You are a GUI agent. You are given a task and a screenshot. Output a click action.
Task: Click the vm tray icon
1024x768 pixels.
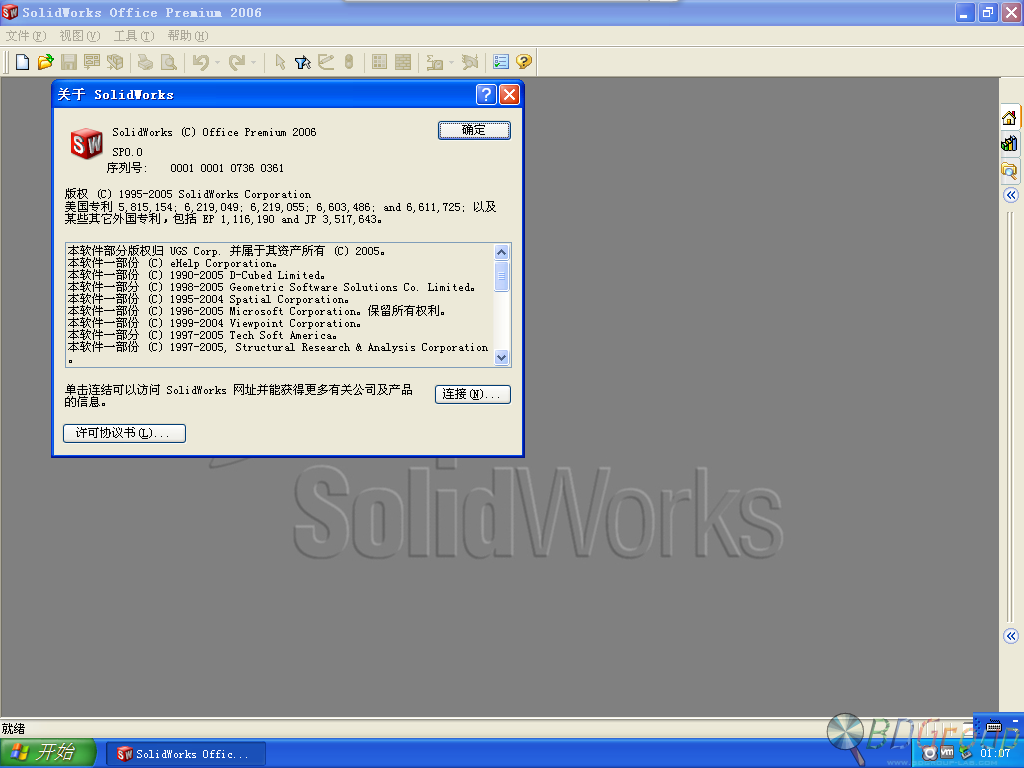tap(947, 753)
